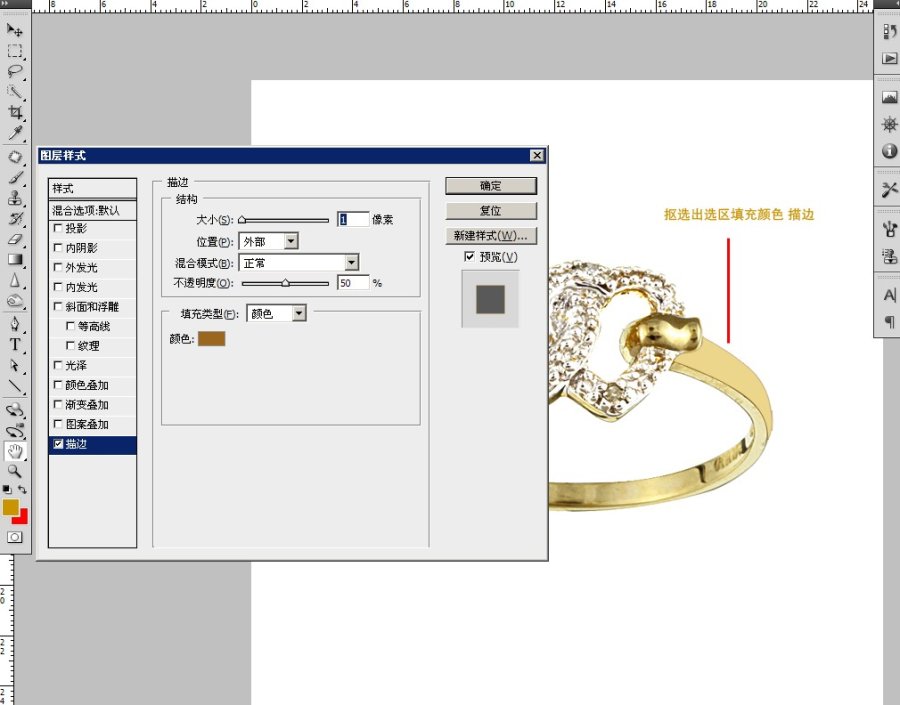900x705 pixels.
Task: Select the Type tool
Action: click(x=15, y=345)
